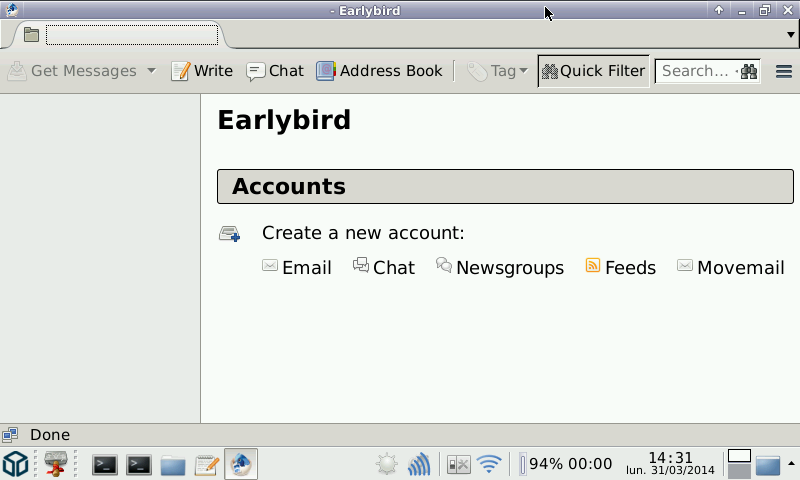Click the Earlybird window menu icon in titlebar

12,10
